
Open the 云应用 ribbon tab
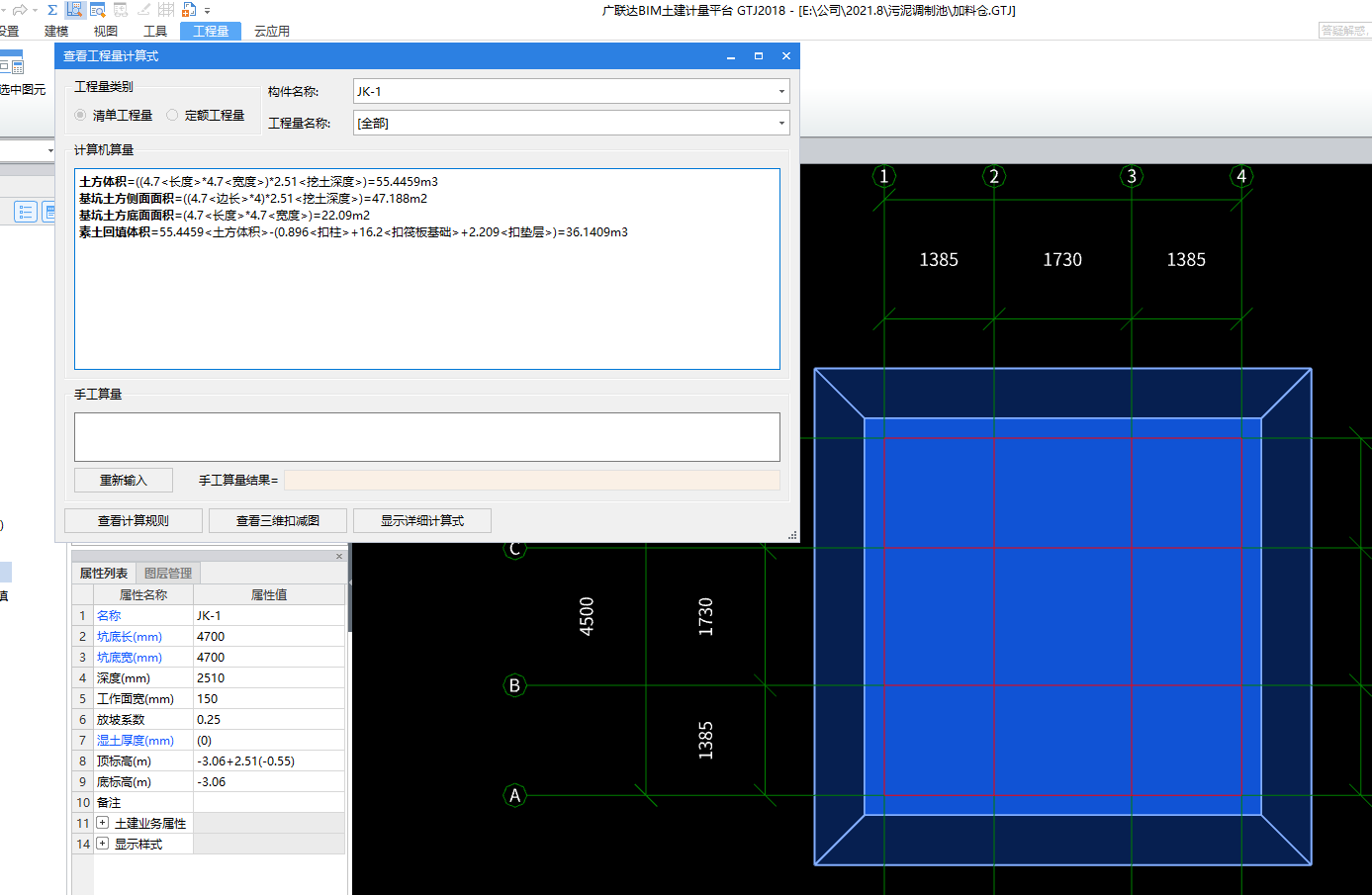(x=272, y=32)
